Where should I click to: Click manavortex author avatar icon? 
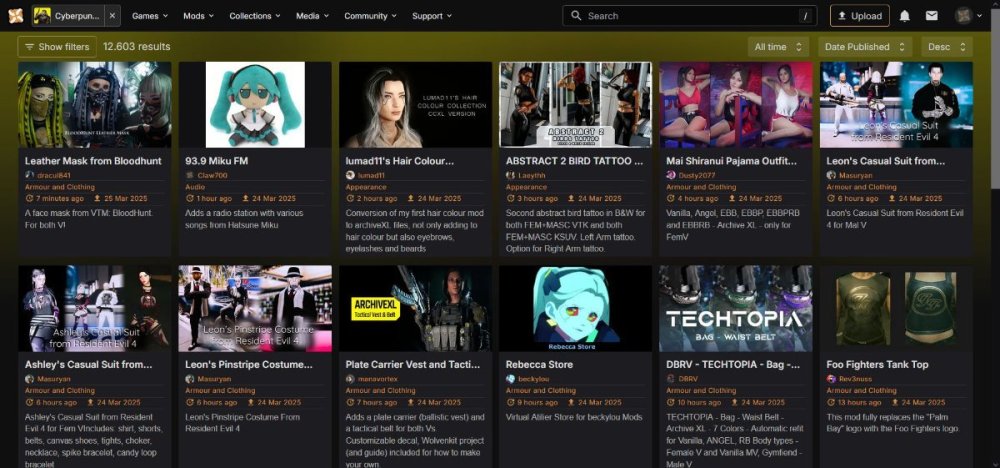(349, 379)
